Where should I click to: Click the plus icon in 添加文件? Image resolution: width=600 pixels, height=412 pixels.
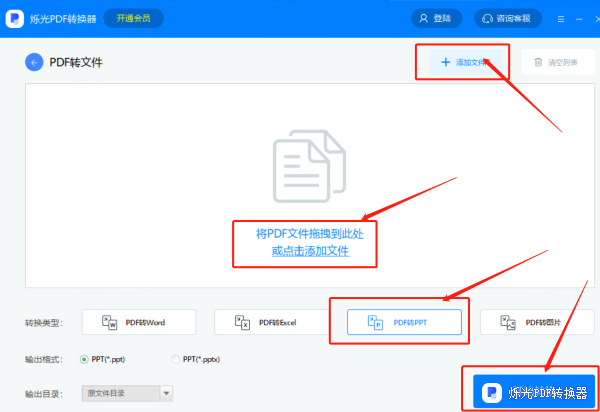(446, 62)
